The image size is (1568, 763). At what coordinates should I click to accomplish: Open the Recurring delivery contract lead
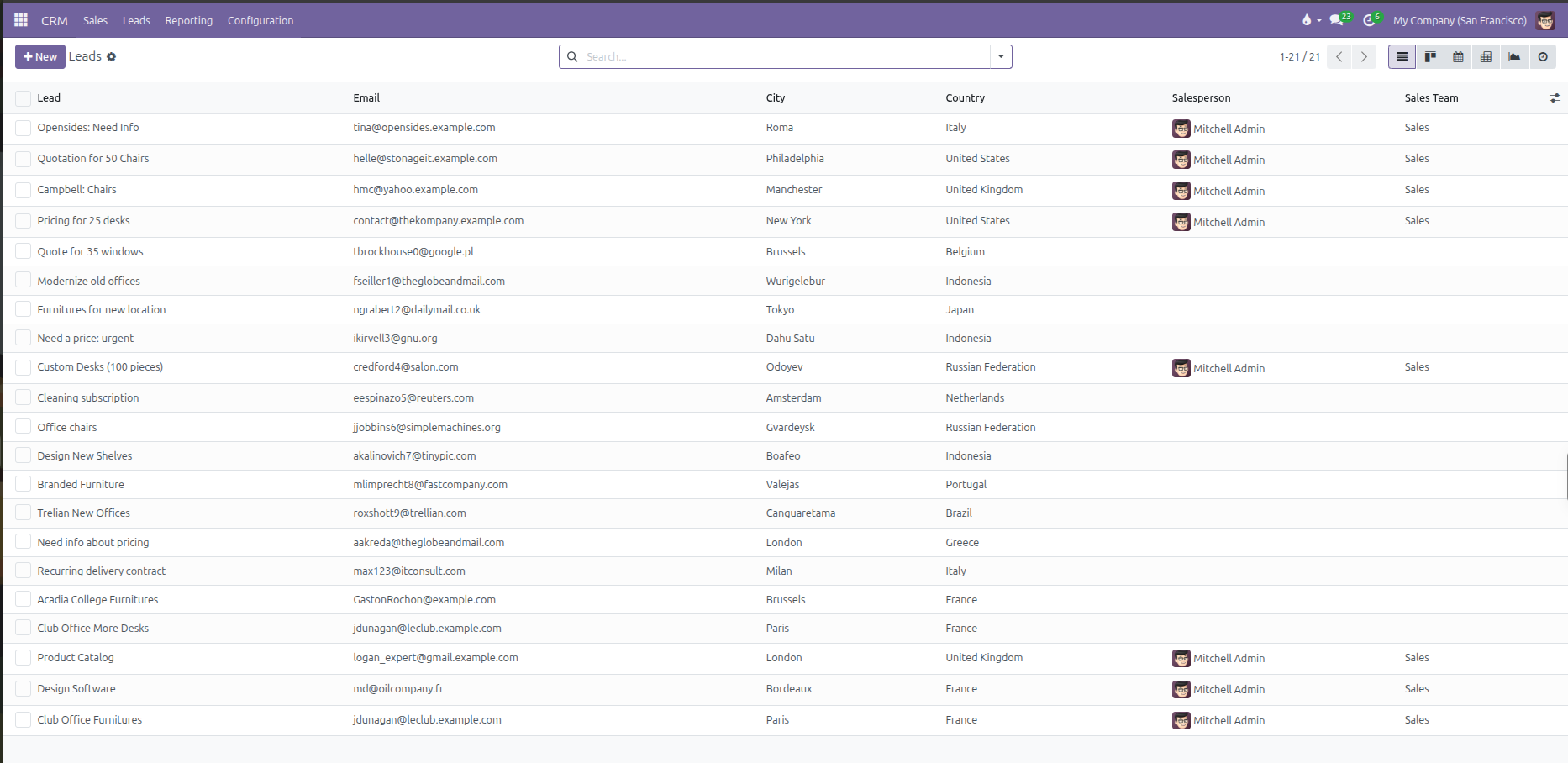102,571
